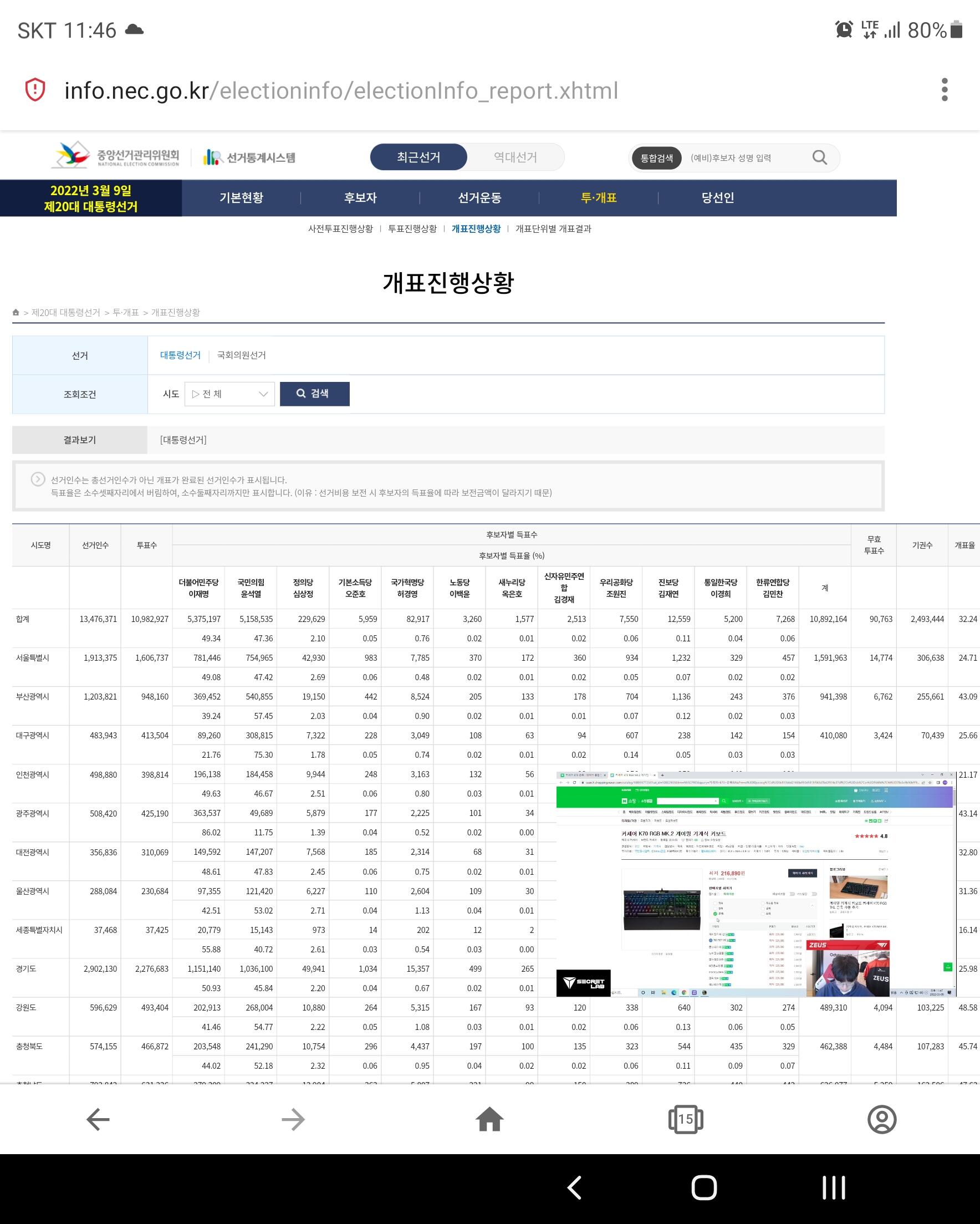Tap the browser security shield icon
Screen dimensions: 980x1224
click(35, 90)
